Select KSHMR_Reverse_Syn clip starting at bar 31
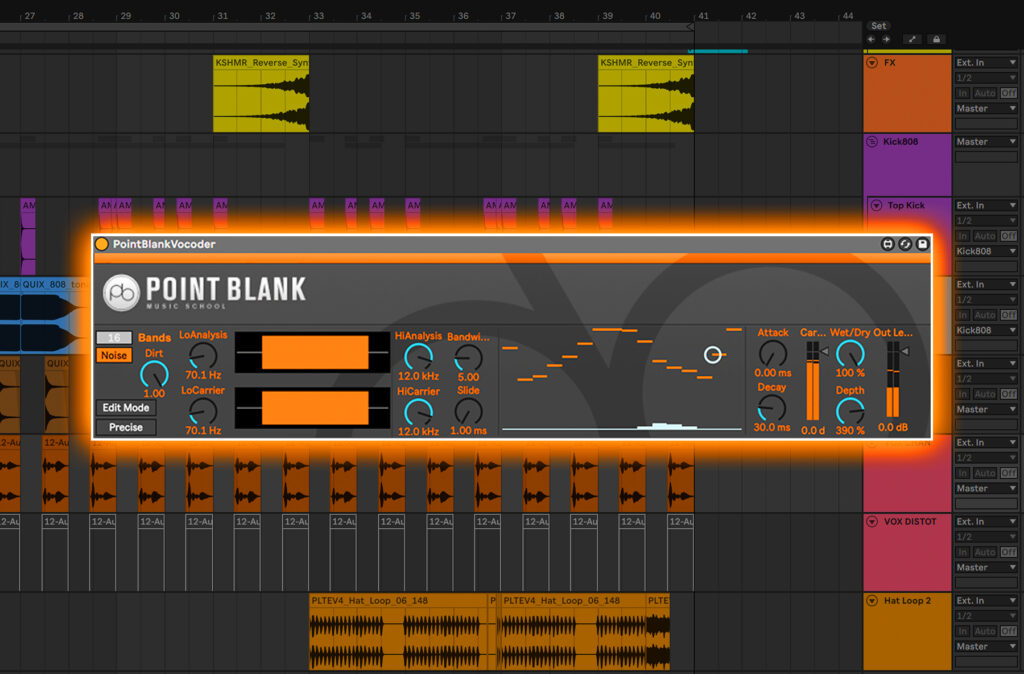Screen dimensions: 1024x674 pyautogui.click(x=261, y=94)
